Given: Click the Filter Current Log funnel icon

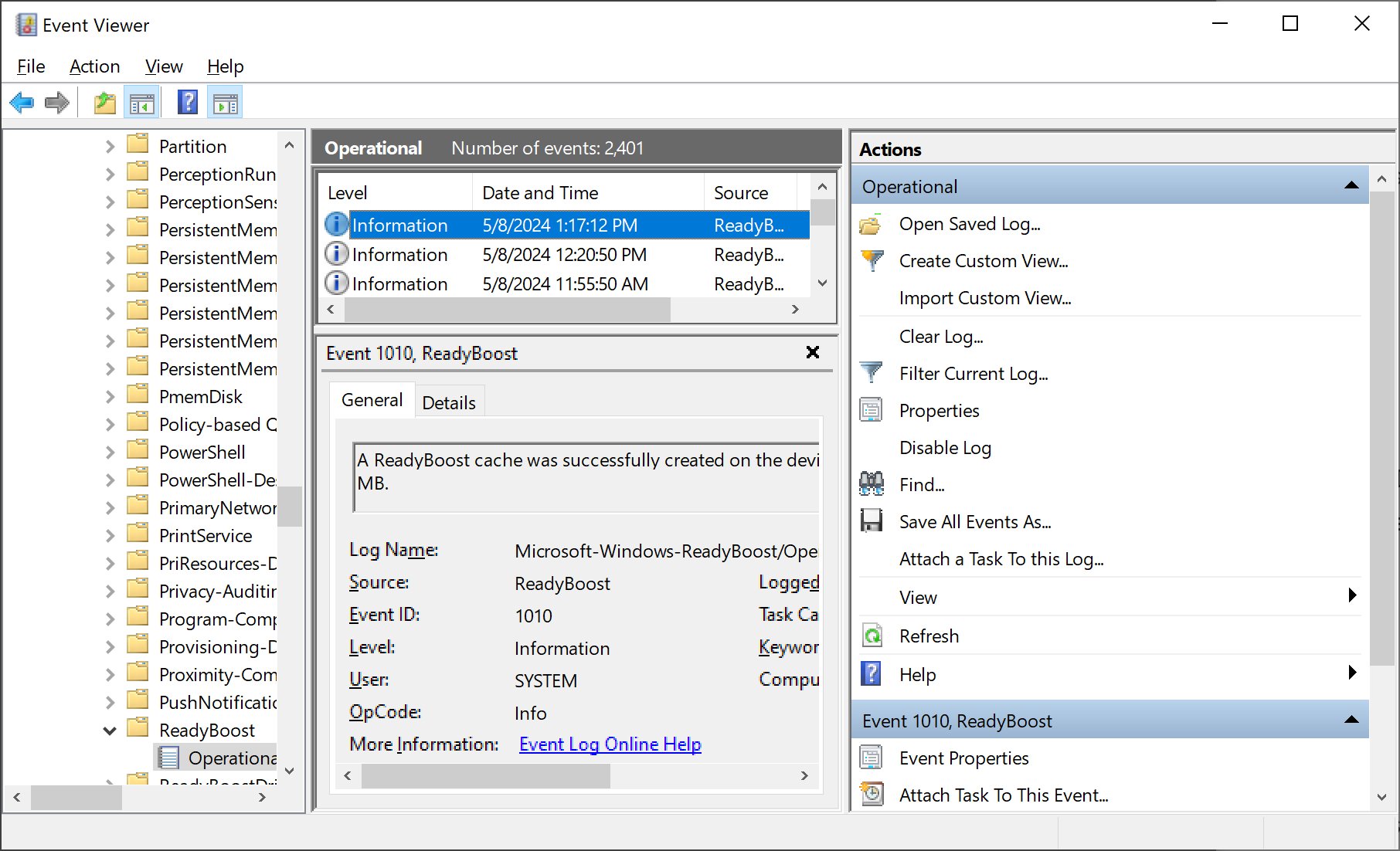Looking at the screenshot, I should (x=872, y=373).
